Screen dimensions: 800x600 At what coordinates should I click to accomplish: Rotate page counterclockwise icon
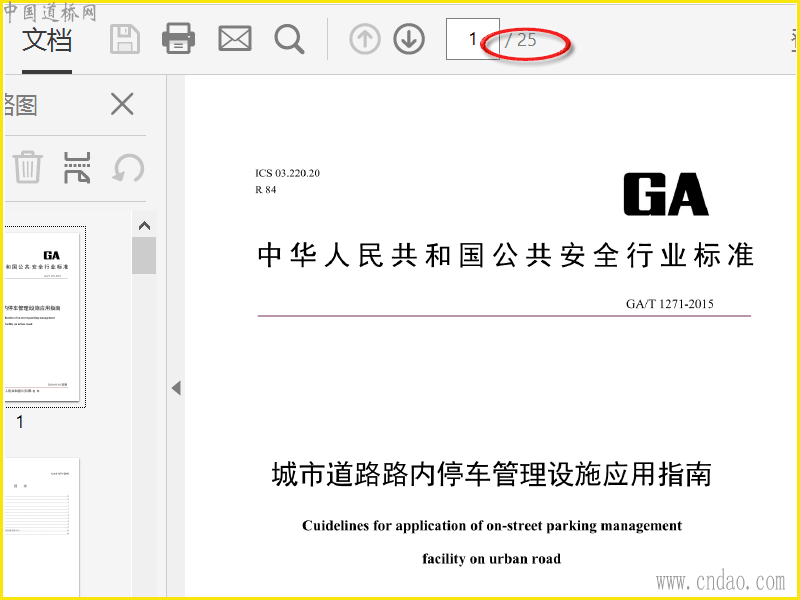click(x=128, y=168)
